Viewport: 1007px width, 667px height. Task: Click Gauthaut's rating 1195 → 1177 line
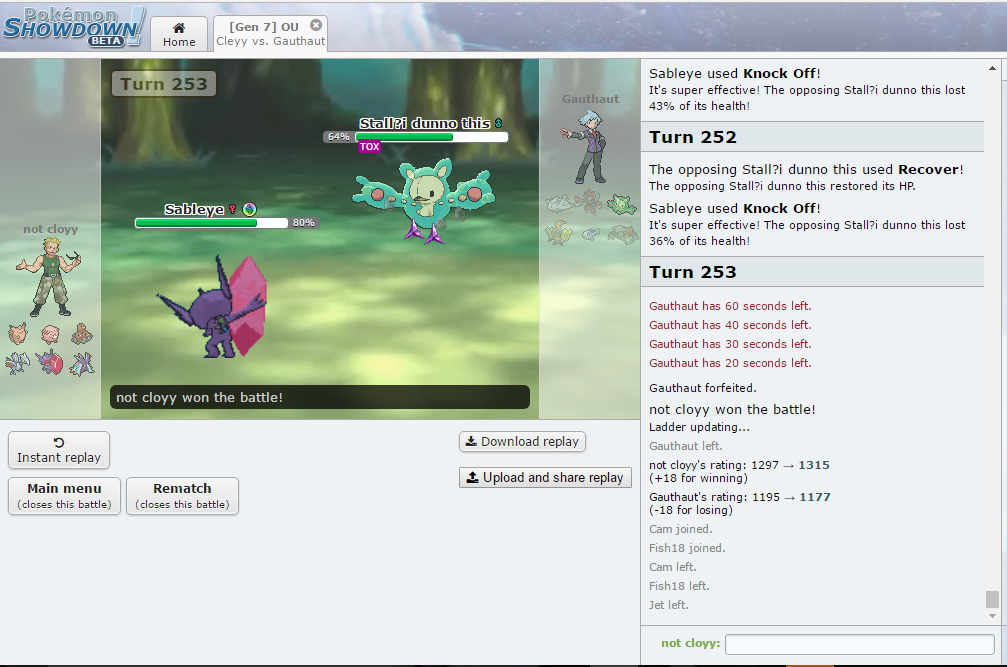pos(740,503)
